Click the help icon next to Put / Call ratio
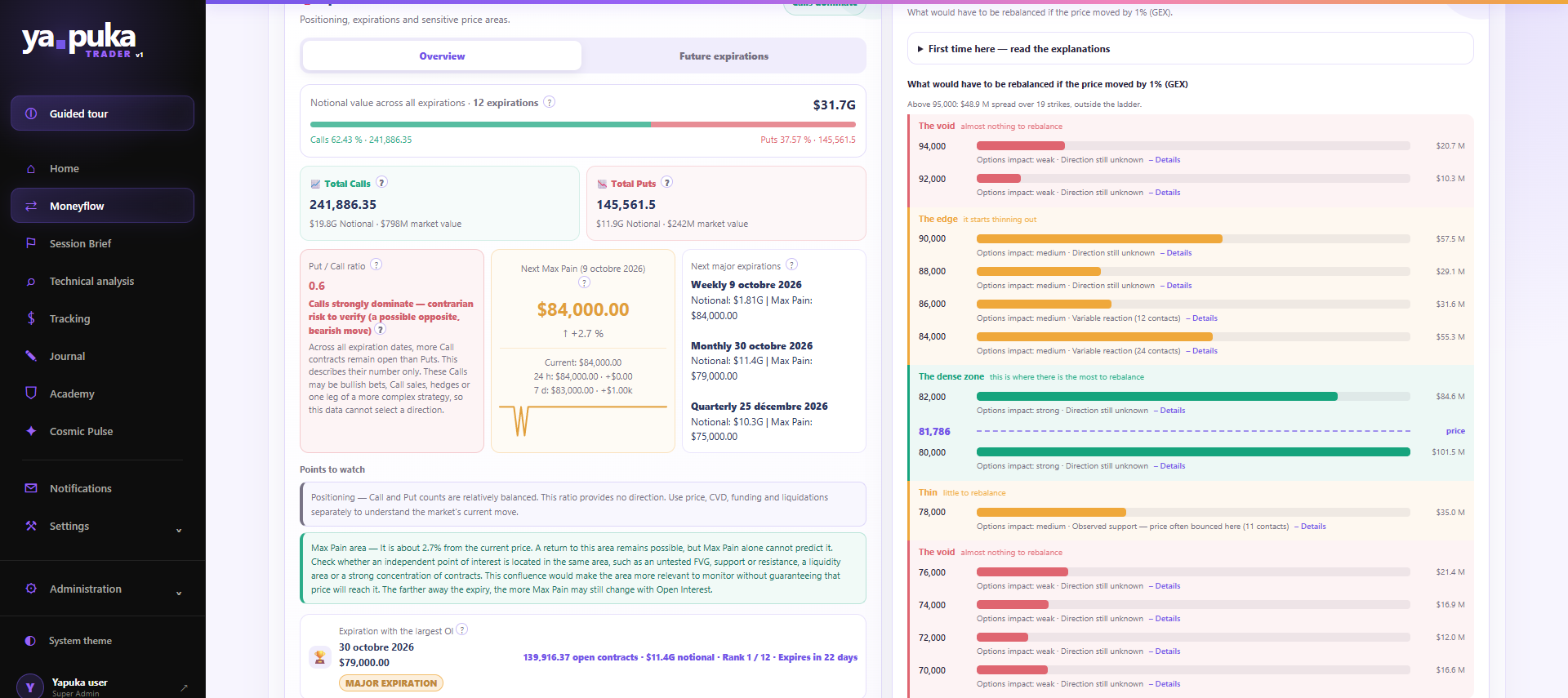This screenshot has height=698, width=1568. tap(376, 265)
